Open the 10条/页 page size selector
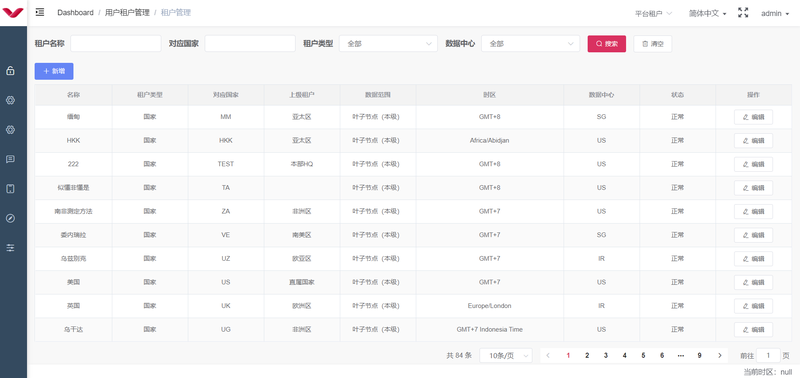Viewport: 800px width, 378px height. [x=506, y=356]
